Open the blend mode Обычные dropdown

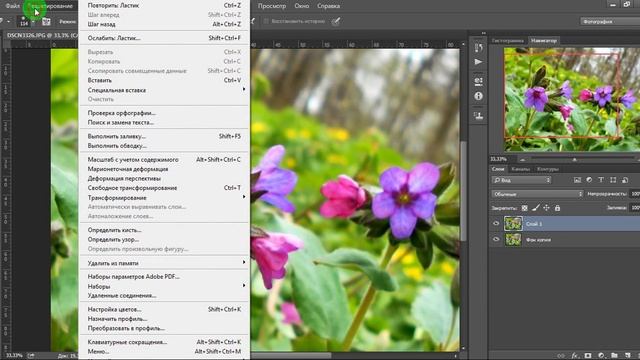click(537, 194)
